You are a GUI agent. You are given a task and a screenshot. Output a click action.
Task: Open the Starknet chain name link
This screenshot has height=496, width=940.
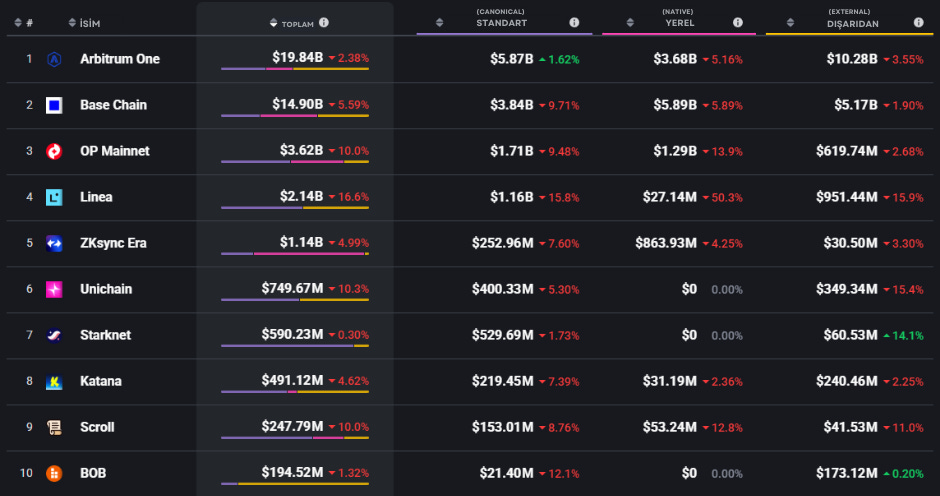click(x=105, y=335)
